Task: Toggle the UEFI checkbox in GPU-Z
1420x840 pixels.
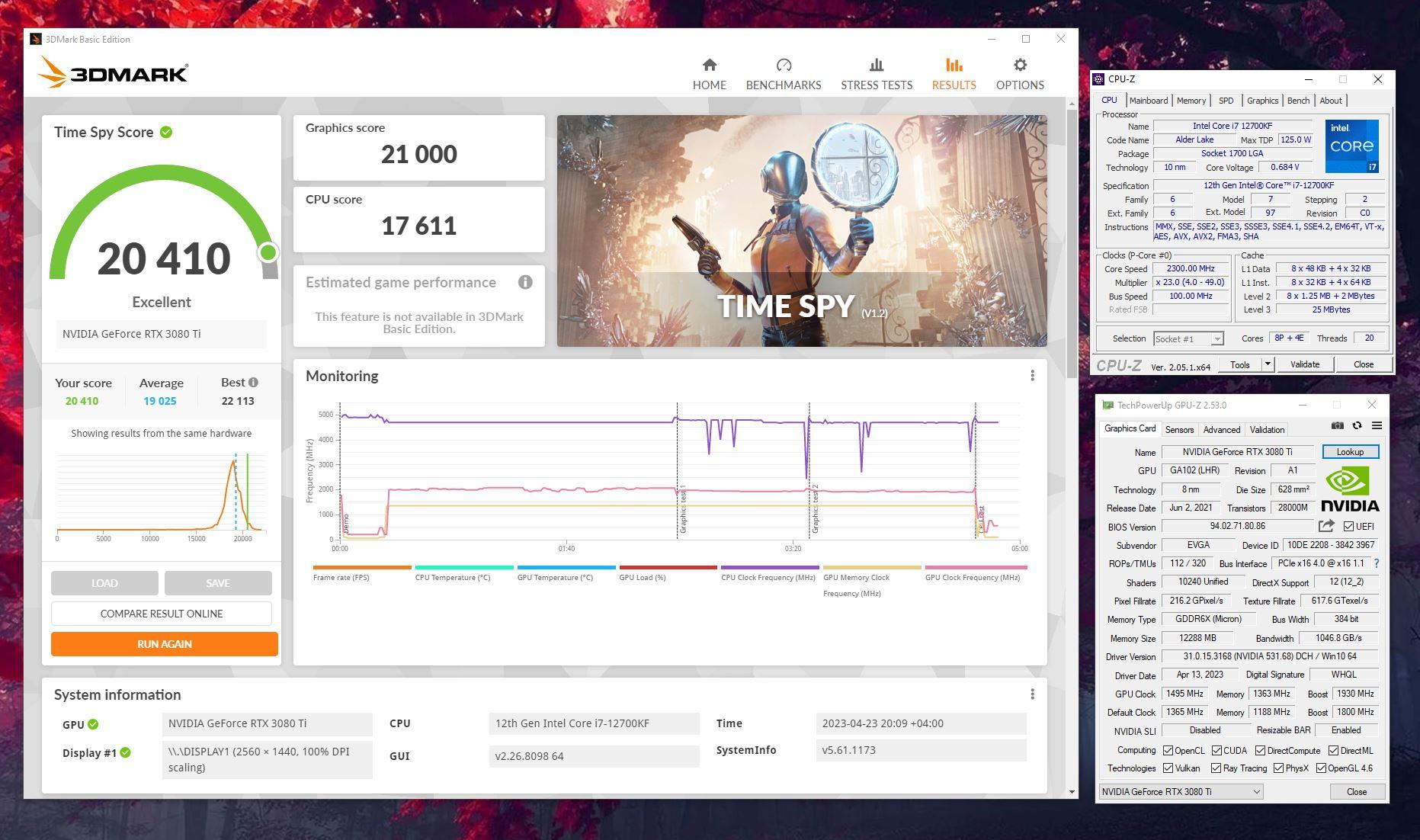Action: coord(1348,527)
